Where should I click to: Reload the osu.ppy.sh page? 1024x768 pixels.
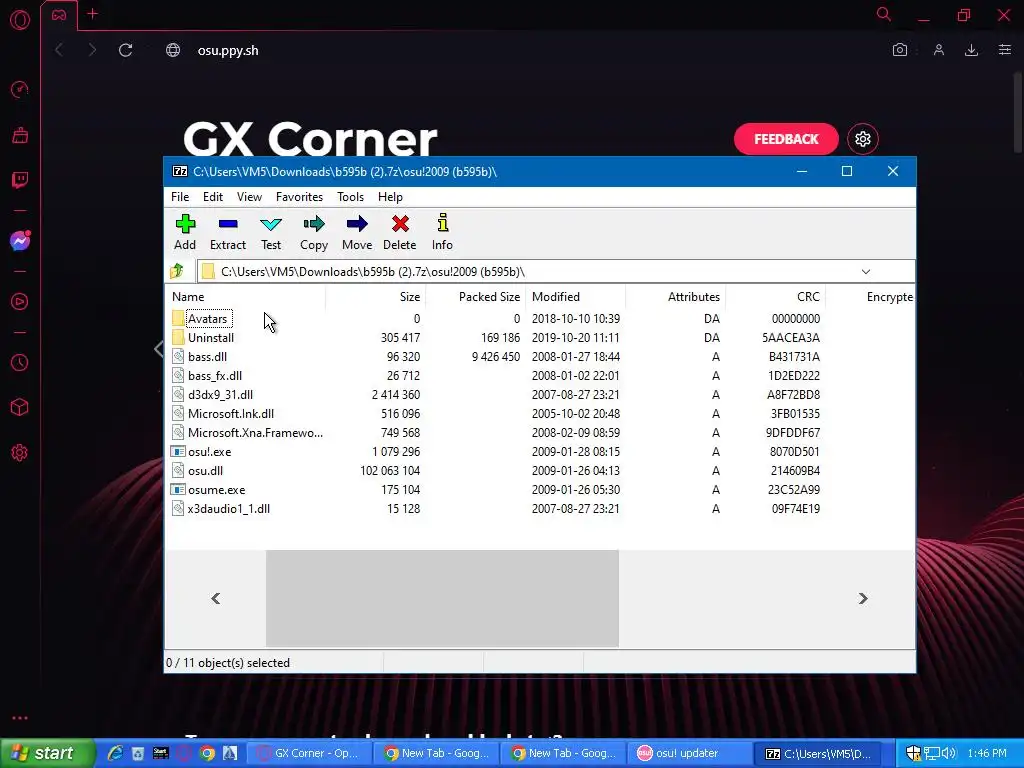[125, 50]
